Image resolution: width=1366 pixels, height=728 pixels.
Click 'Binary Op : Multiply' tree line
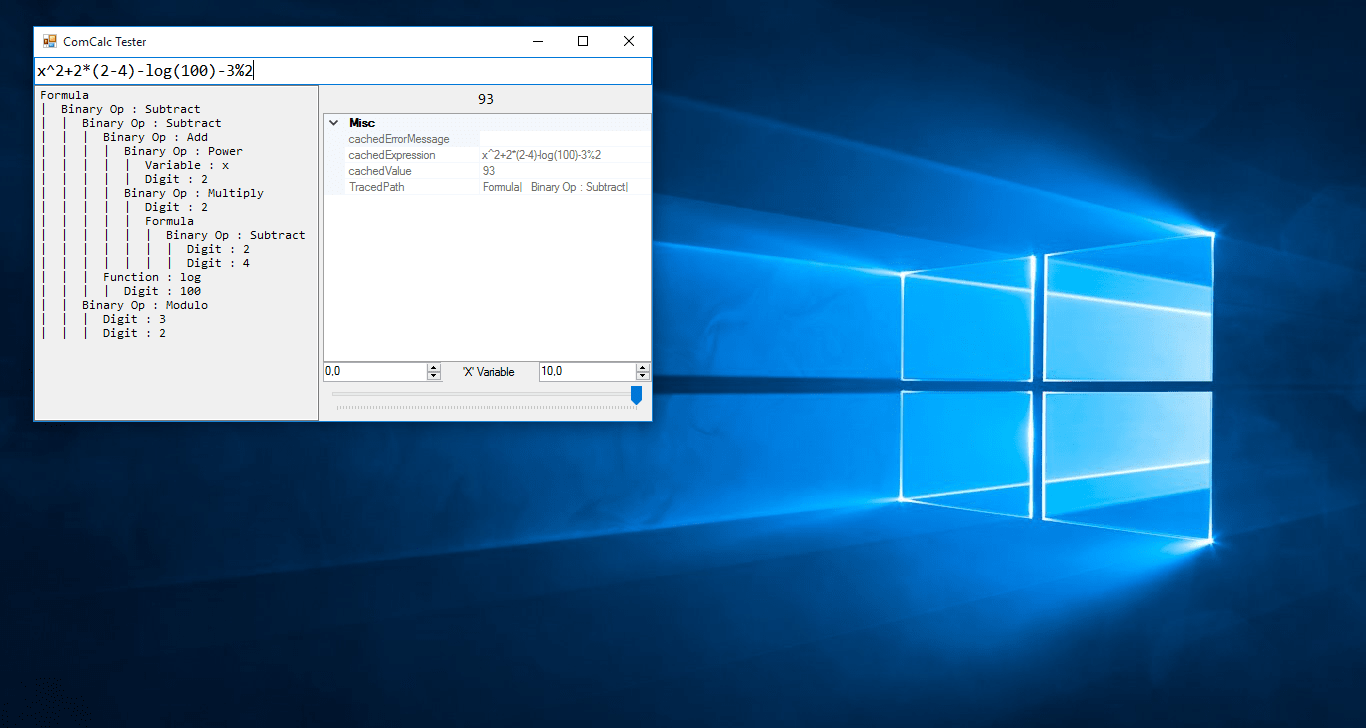click(x=194, y=193)
